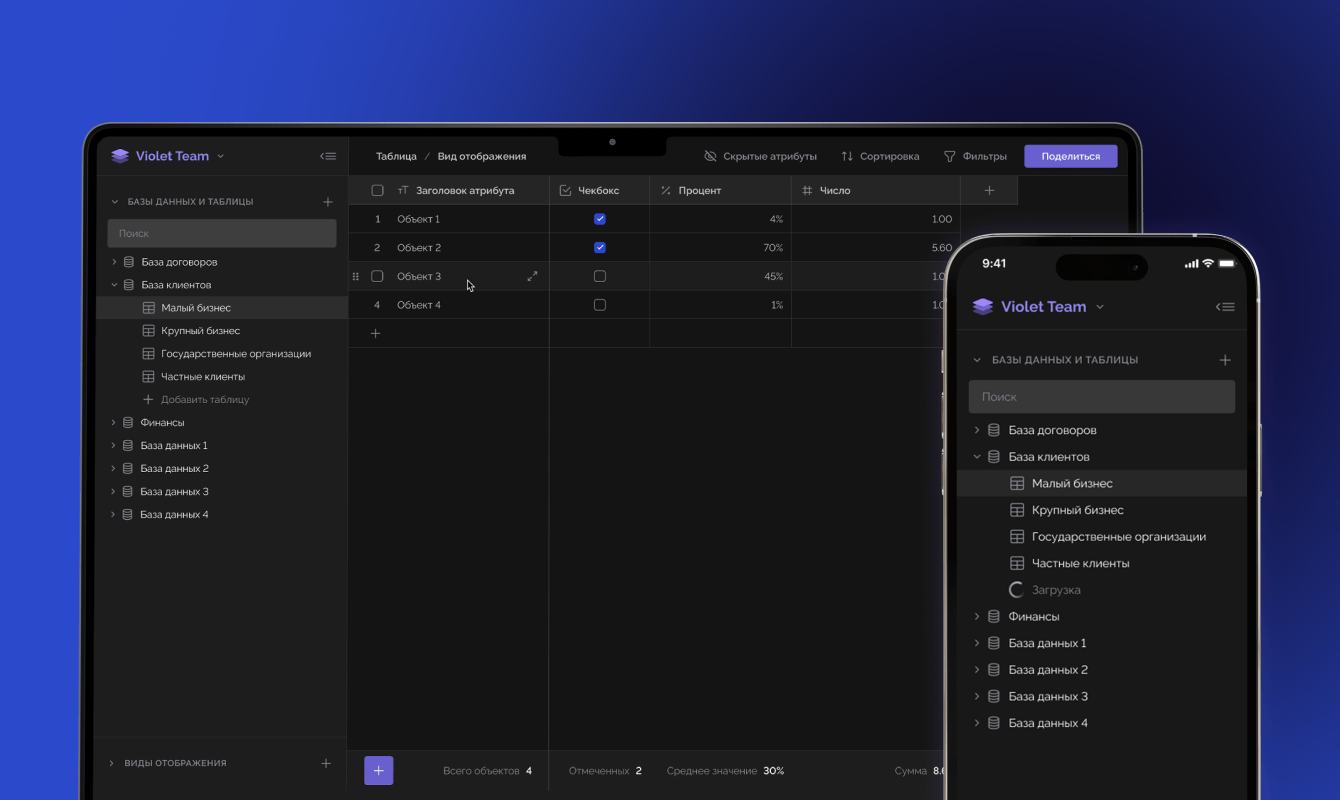Click База данных 3 database icon on laptop
Image resolution: width=1340 pixels, height=800 pixels.
[128, 492]
